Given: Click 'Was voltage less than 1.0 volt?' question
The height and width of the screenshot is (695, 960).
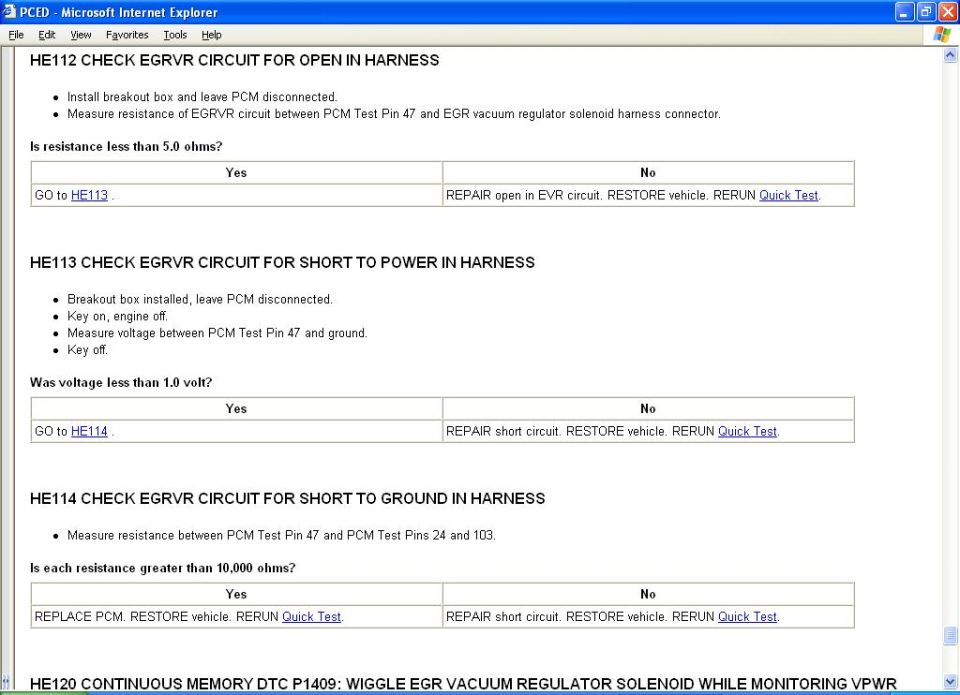Looking at the screenshot, I should 121,382.
